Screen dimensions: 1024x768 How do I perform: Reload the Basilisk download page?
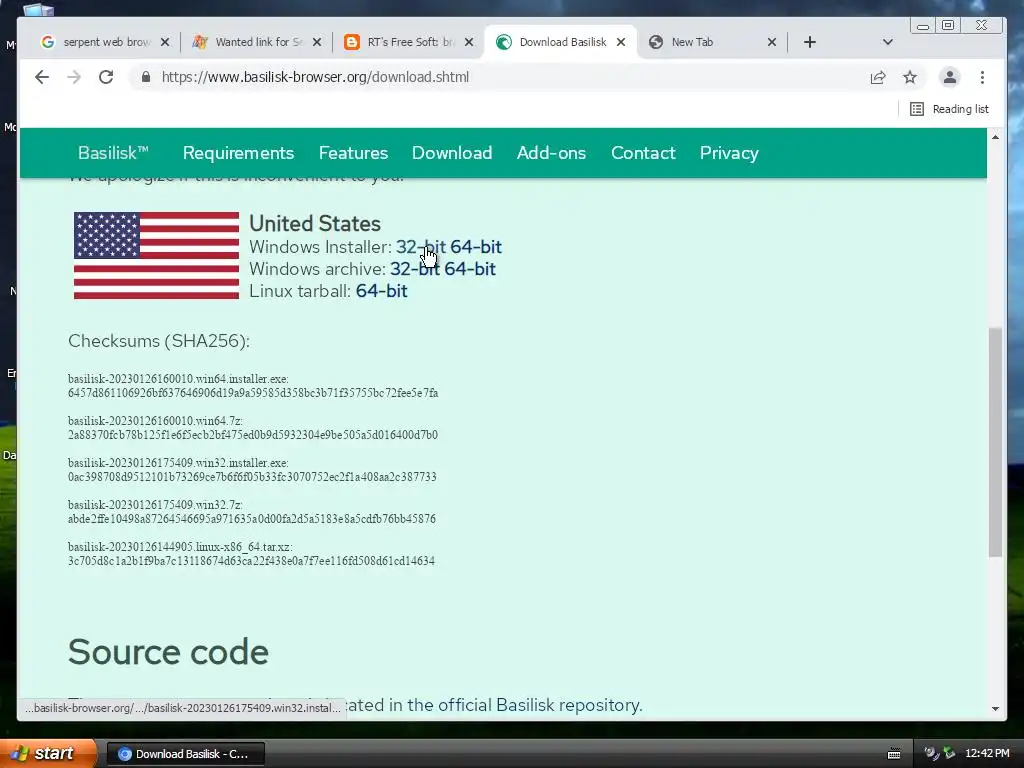106,77
